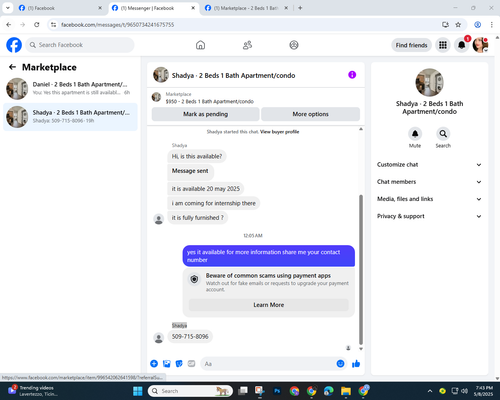Reload the page in browser
Image resolution: width=500 pixels, height=400 pixels.
point(37,25)
